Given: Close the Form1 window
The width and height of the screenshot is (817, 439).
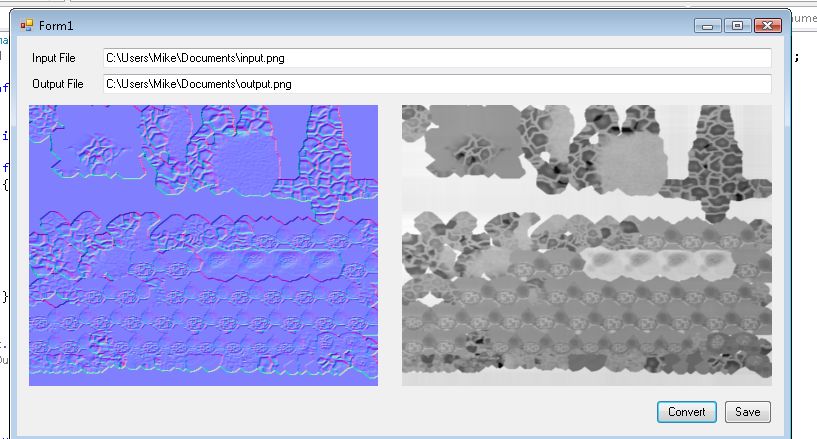Looking at the screenshot, I should [767, 25].
